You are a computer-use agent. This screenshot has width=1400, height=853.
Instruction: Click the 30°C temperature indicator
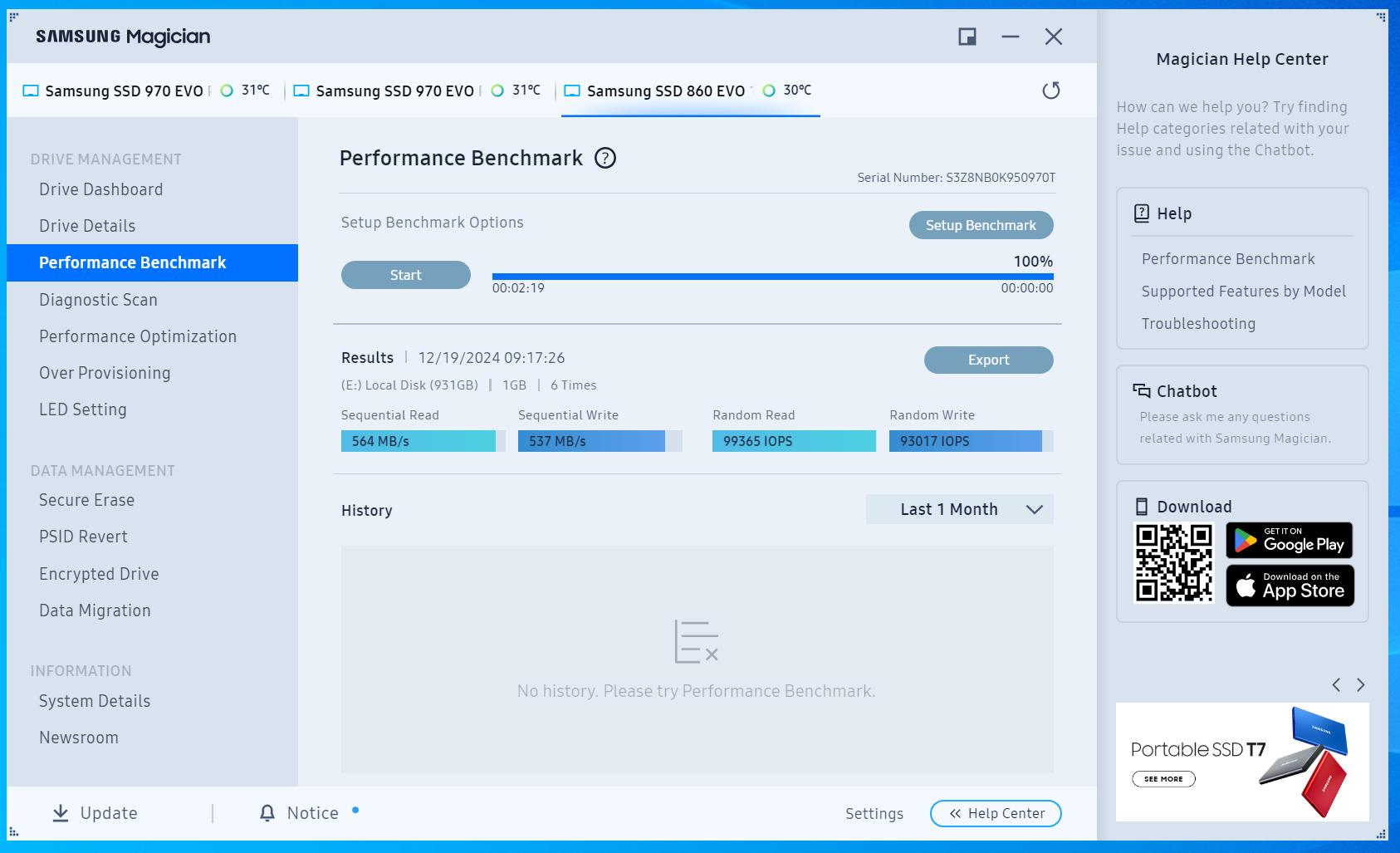[787, 90]
